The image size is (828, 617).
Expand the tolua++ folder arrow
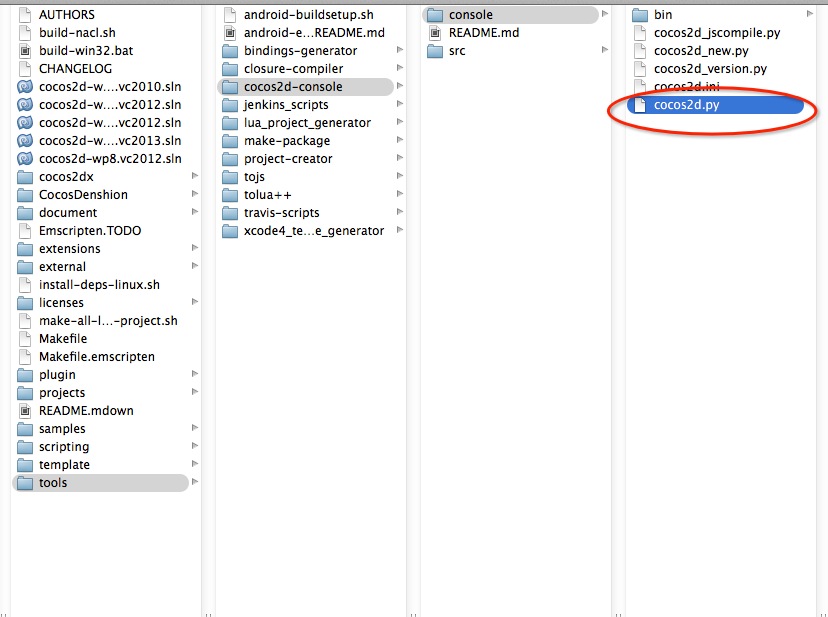coord(400,194)
